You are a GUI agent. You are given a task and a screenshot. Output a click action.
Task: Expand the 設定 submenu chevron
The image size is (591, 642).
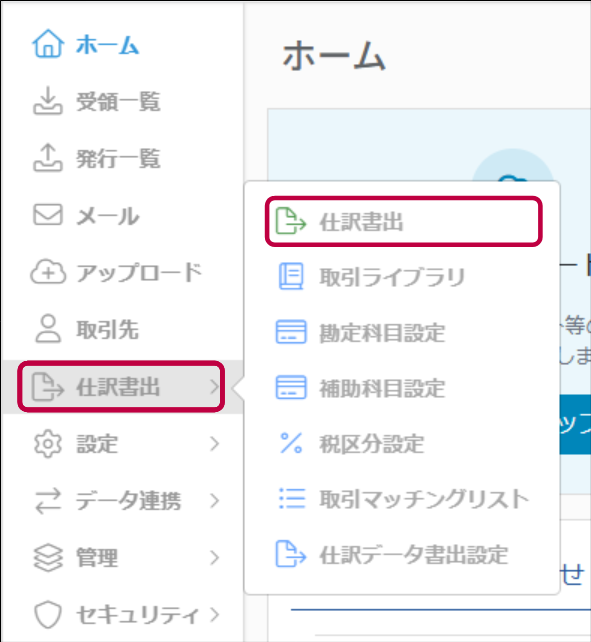click(x=215, y=443)
